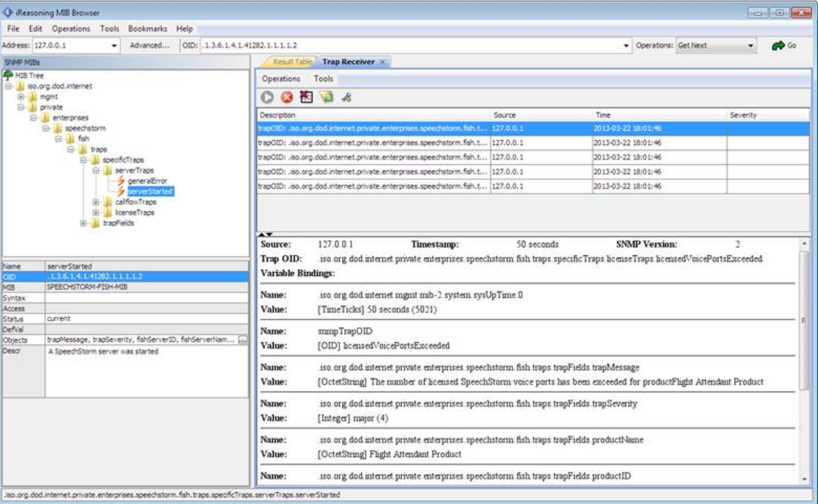Close the Trap Receiver tab
818x504 pixels.
coord(382,62)
